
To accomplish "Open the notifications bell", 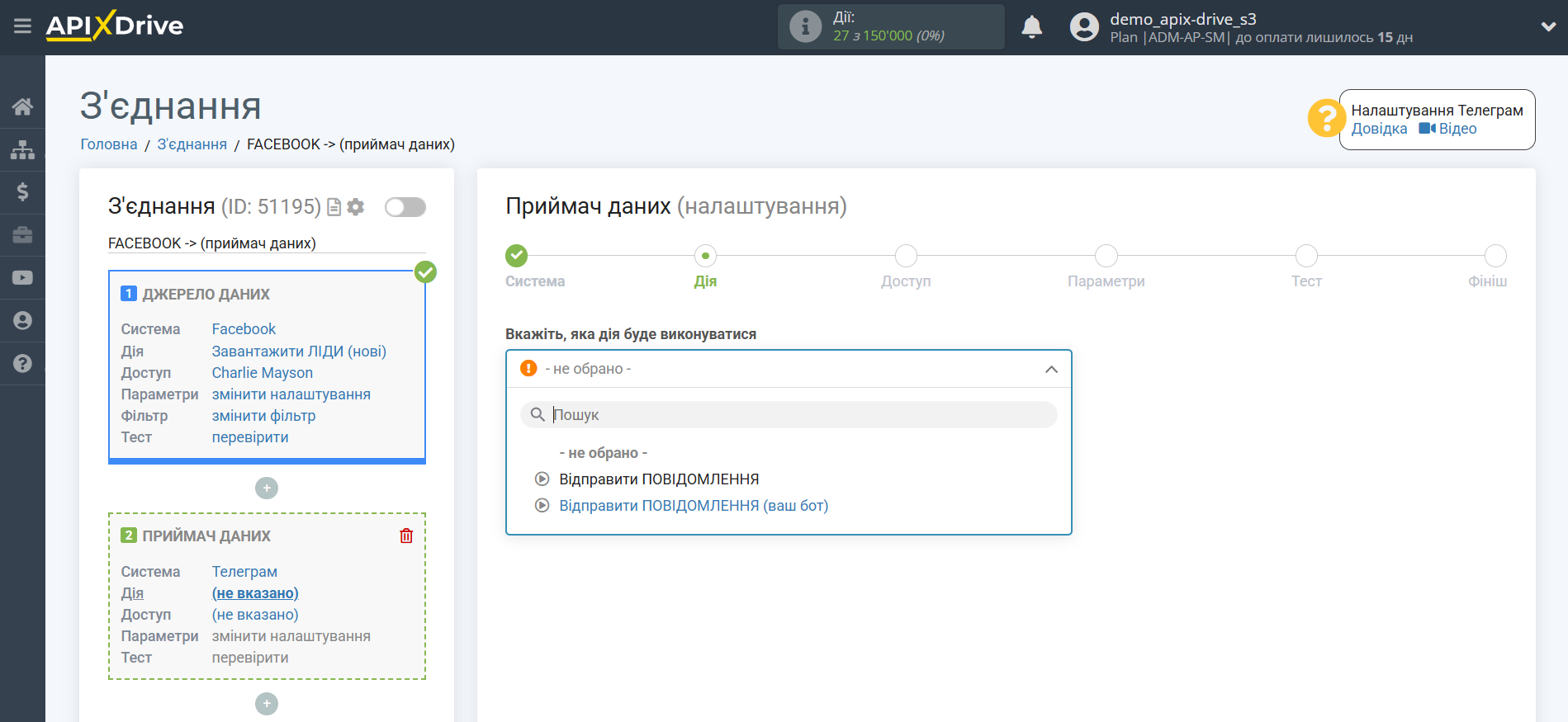I will [x=1032, y=27].
